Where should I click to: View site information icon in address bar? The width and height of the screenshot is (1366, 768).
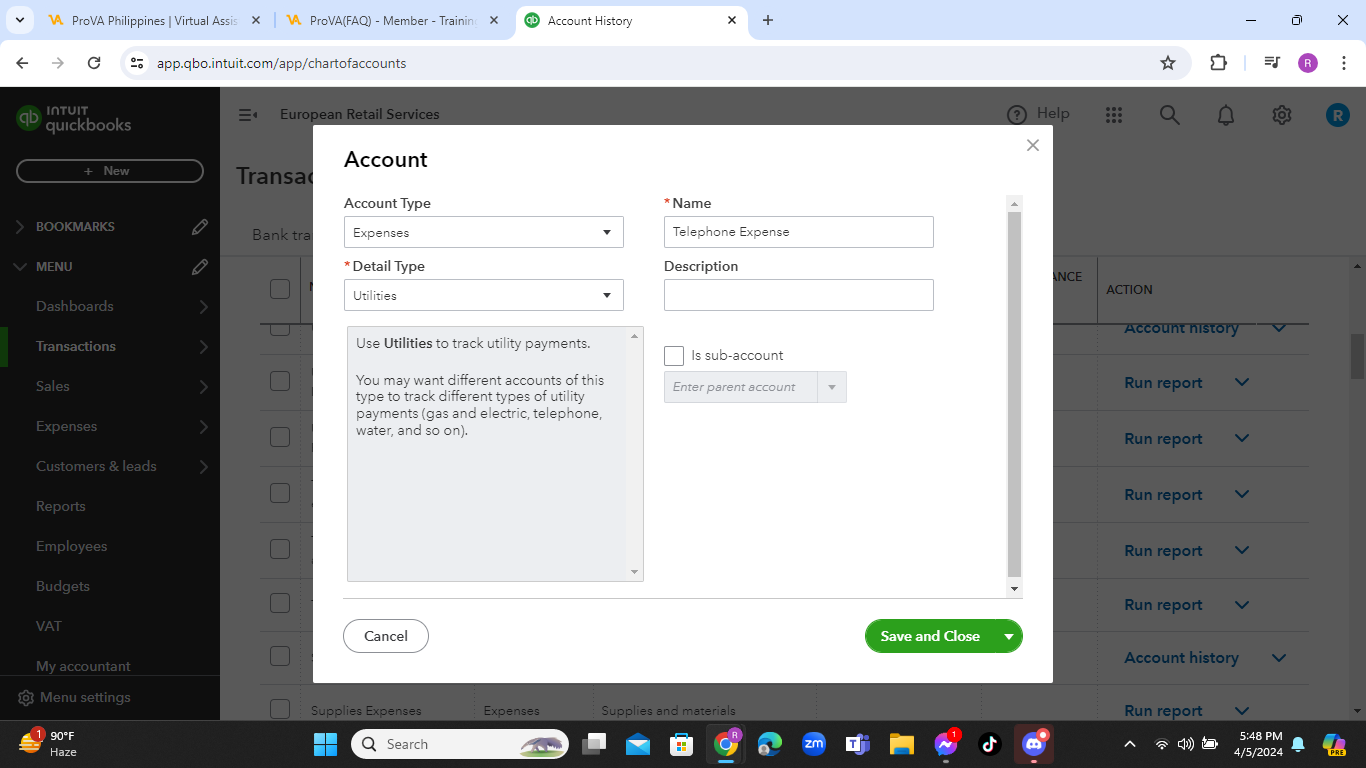[x=137, y=63]
